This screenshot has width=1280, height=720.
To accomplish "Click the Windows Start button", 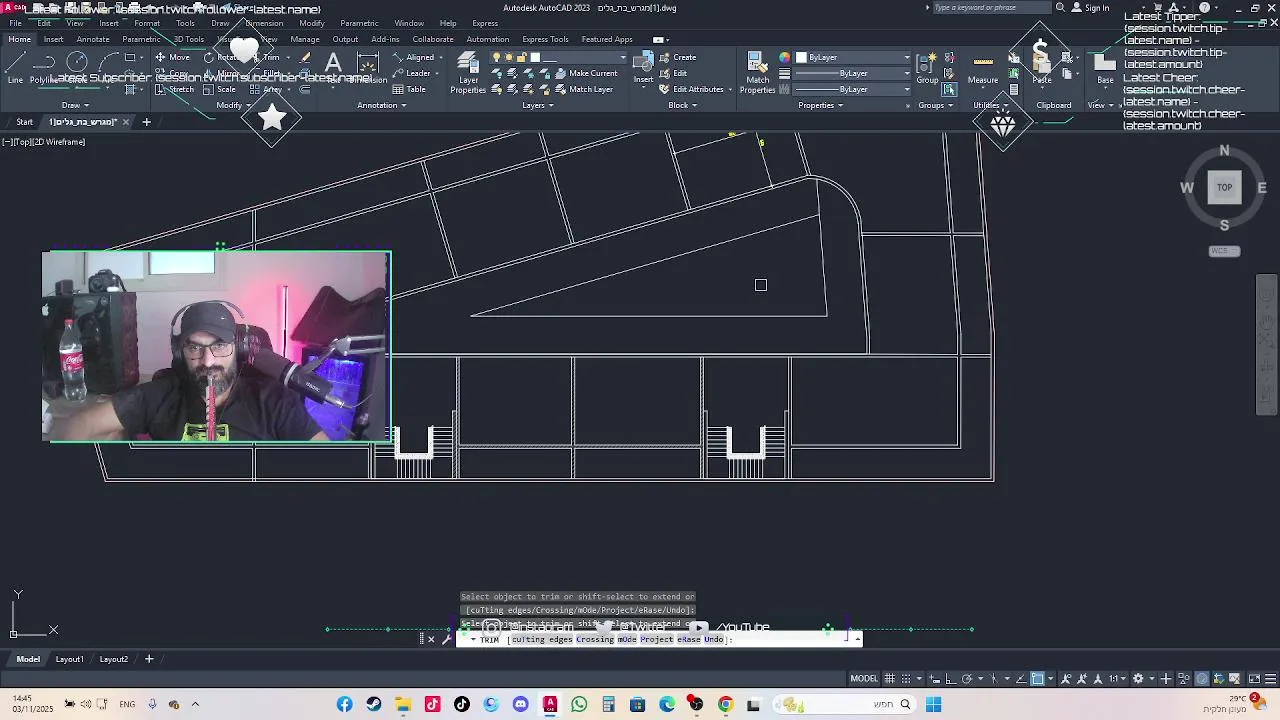I will click(x=933, y=705).
